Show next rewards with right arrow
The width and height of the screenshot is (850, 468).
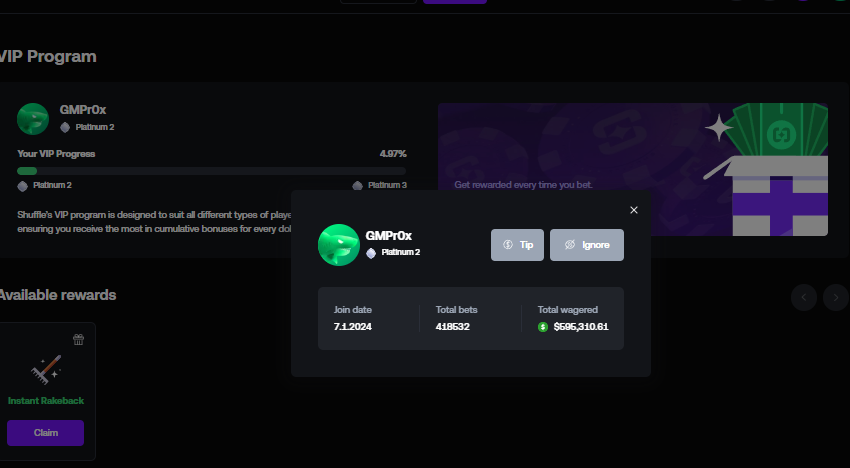pos(836,297)
